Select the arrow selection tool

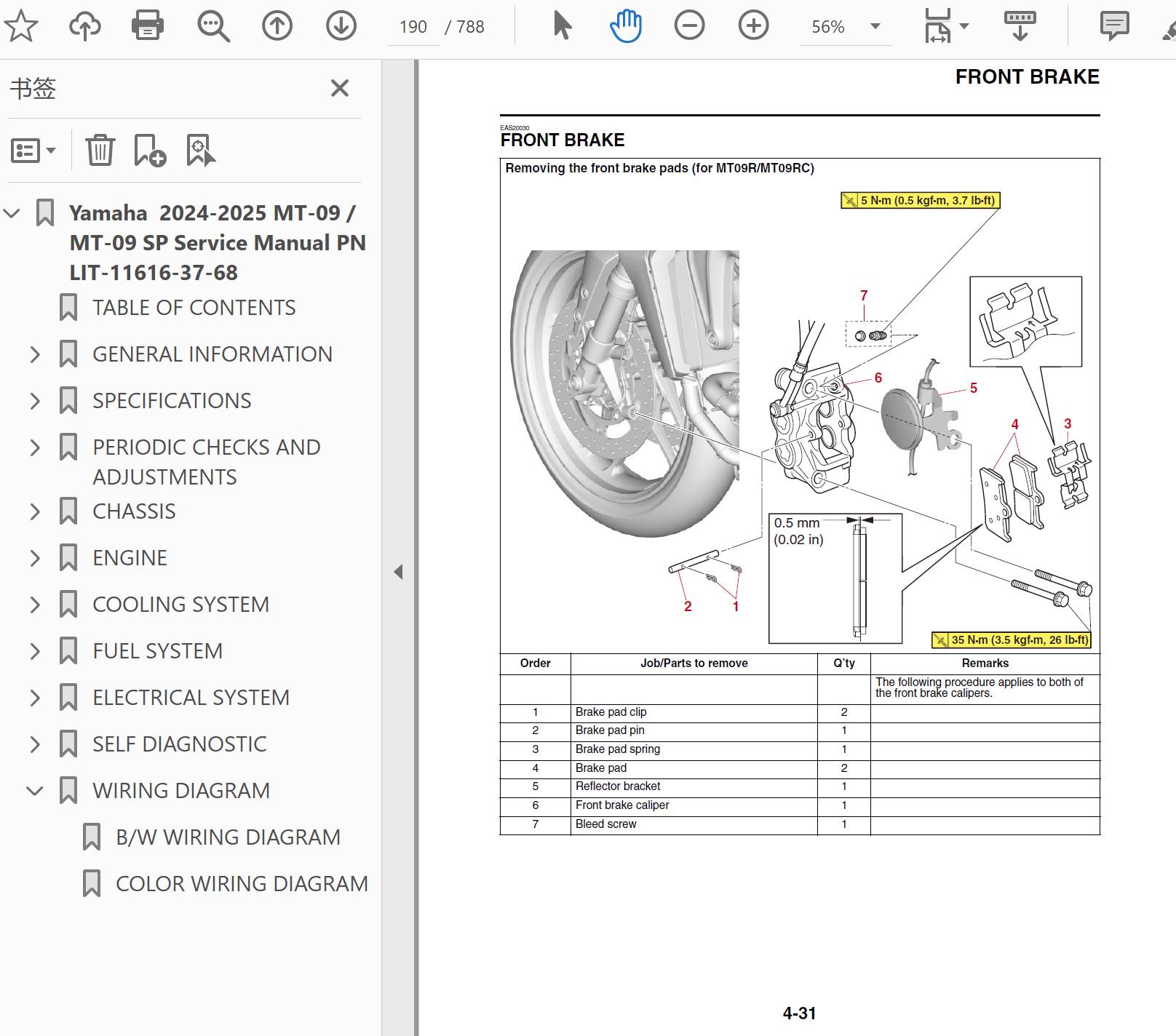(563, 26)
